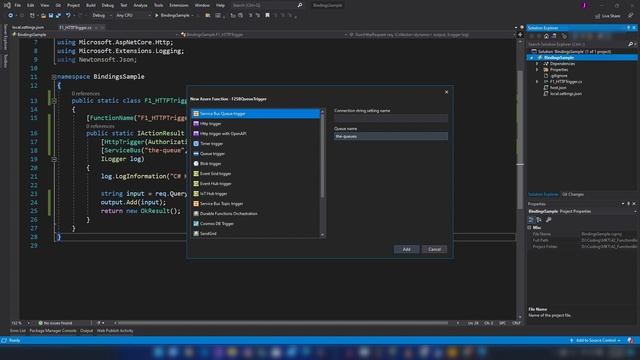Screen dimensions: 640x360
Task: Open Error List bottom tab
Action: (18, 331)
